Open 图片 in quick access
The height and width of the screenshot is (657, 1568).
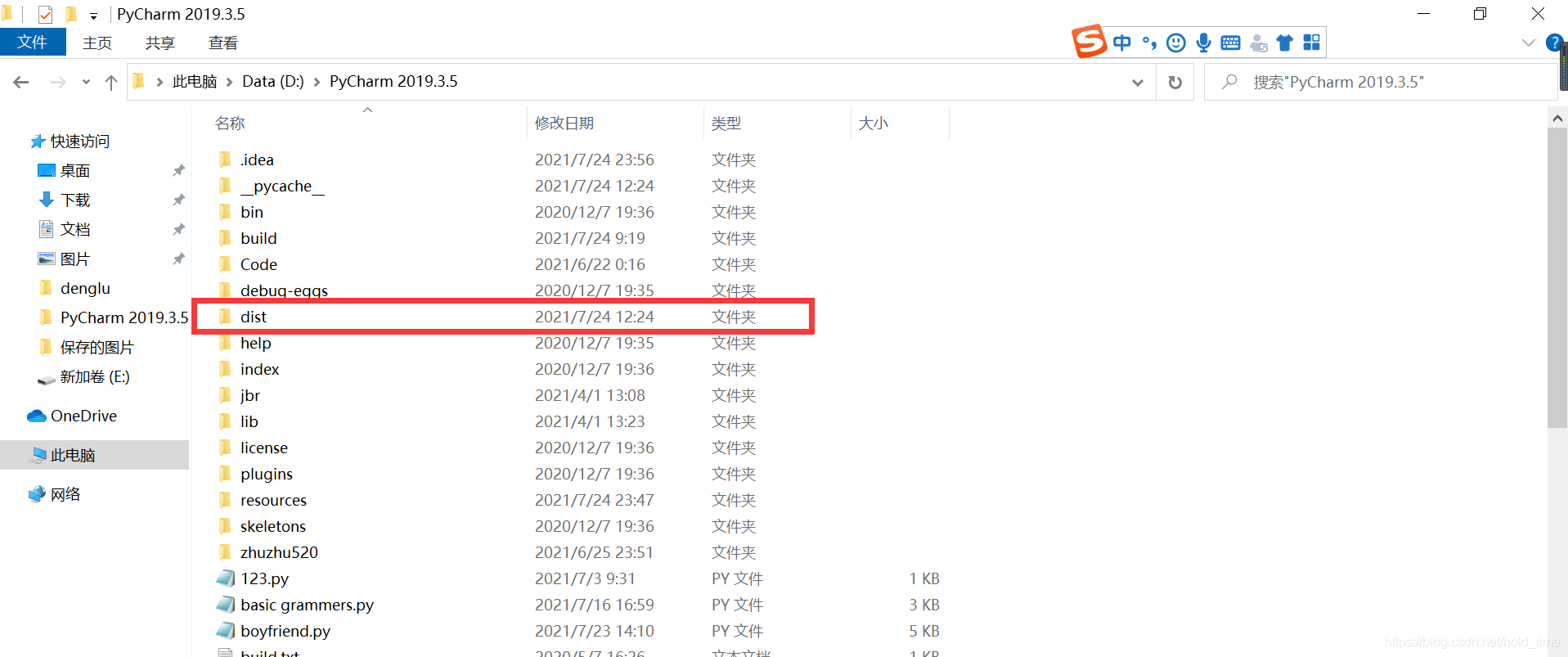click(x=74, y=259)
